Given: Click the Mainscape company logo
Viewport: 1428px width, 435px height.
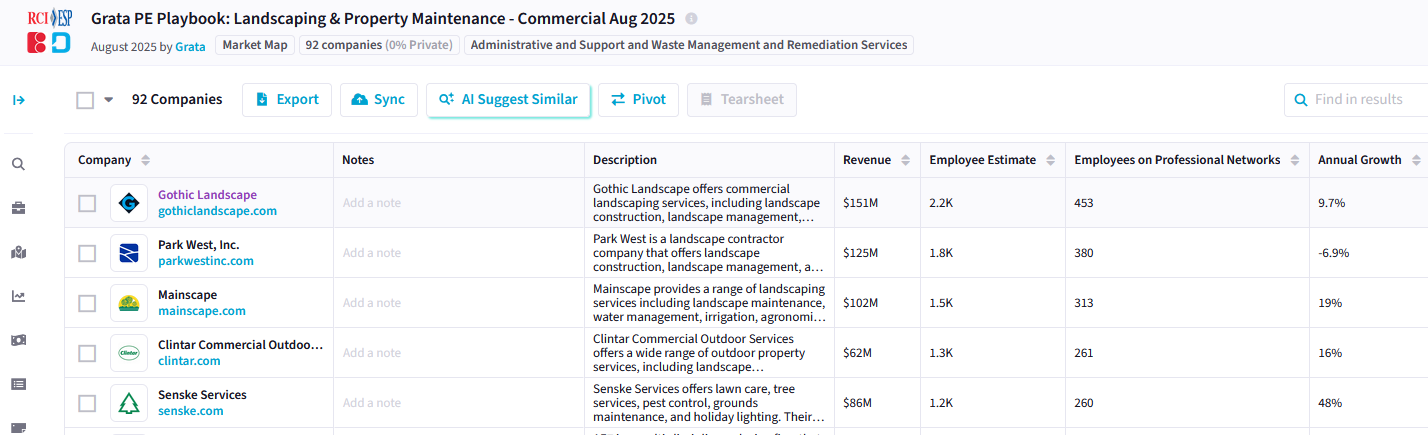Looking at the screenshot, I should pyautogui.click(x=129, y=303).
